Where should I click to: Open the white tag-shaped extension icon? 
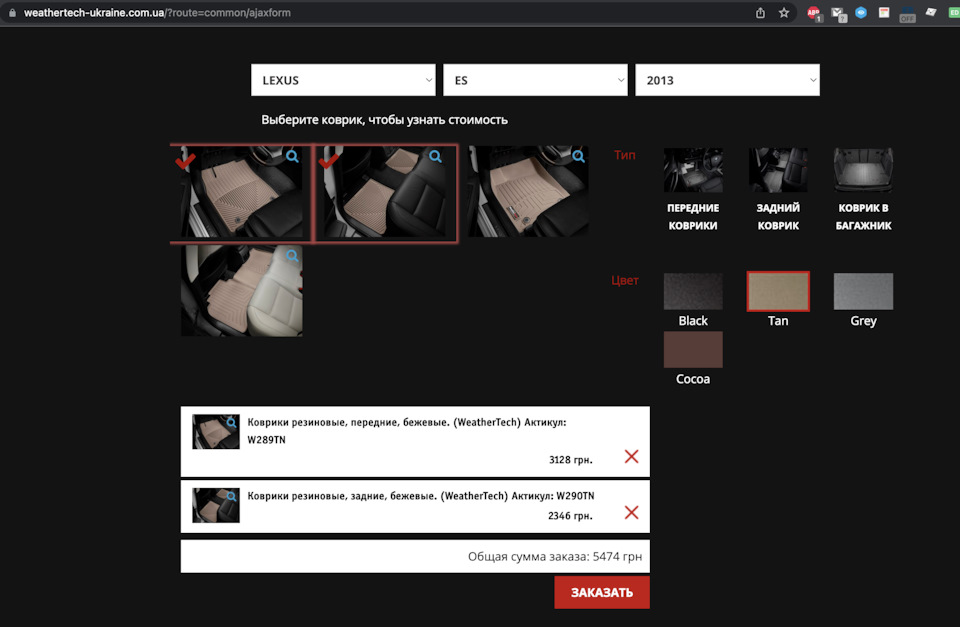pos(931,12)
